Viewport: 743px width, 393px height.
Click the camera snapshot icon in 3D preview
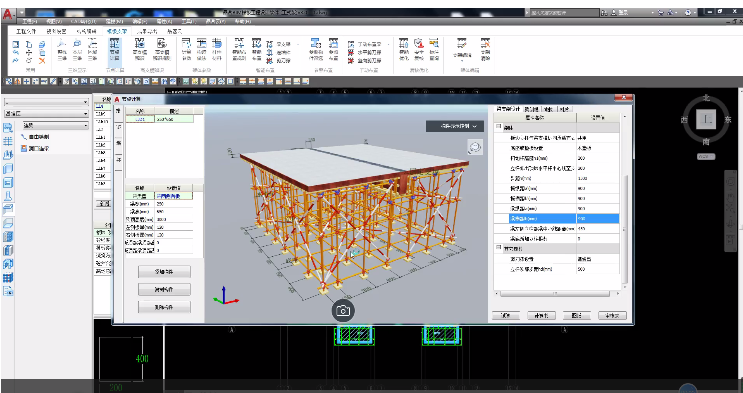[343, 311]
